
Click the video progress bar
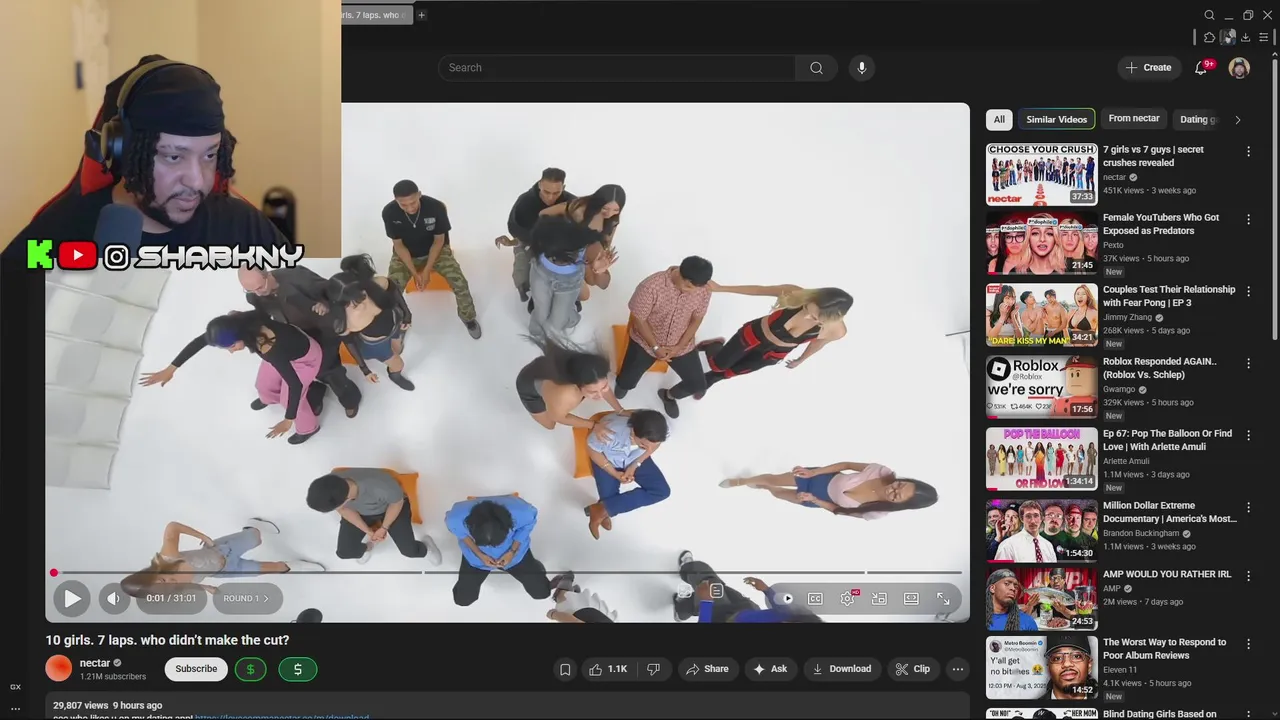507,573
